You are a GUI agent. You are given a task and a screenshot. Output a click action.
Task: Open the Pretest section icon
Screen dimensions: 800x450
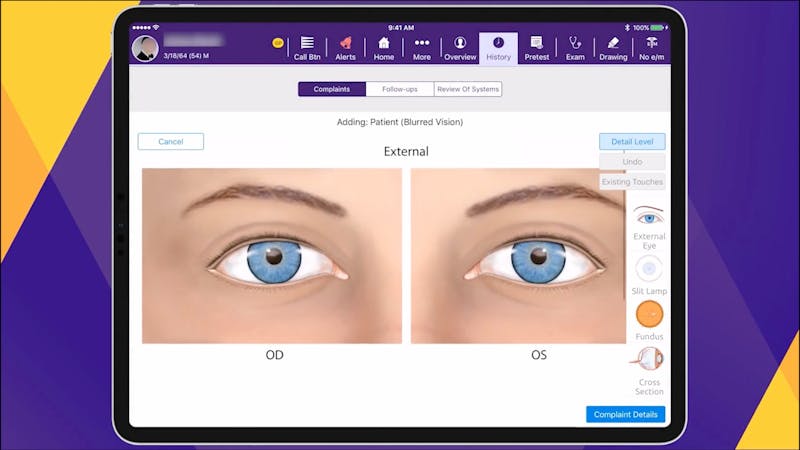click(x=537, y=48)
